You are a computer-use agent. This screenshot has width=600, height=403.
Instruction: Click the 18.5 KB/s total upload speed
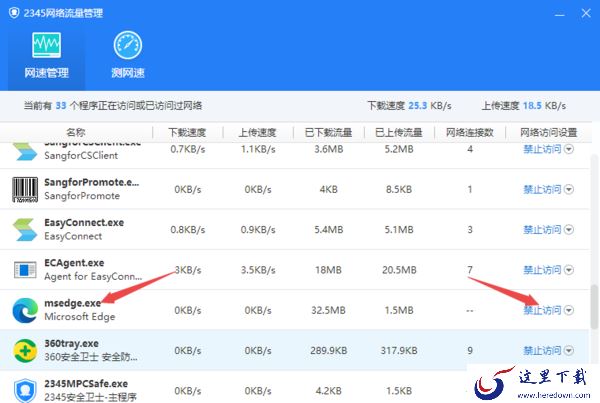tap(544, 105)
